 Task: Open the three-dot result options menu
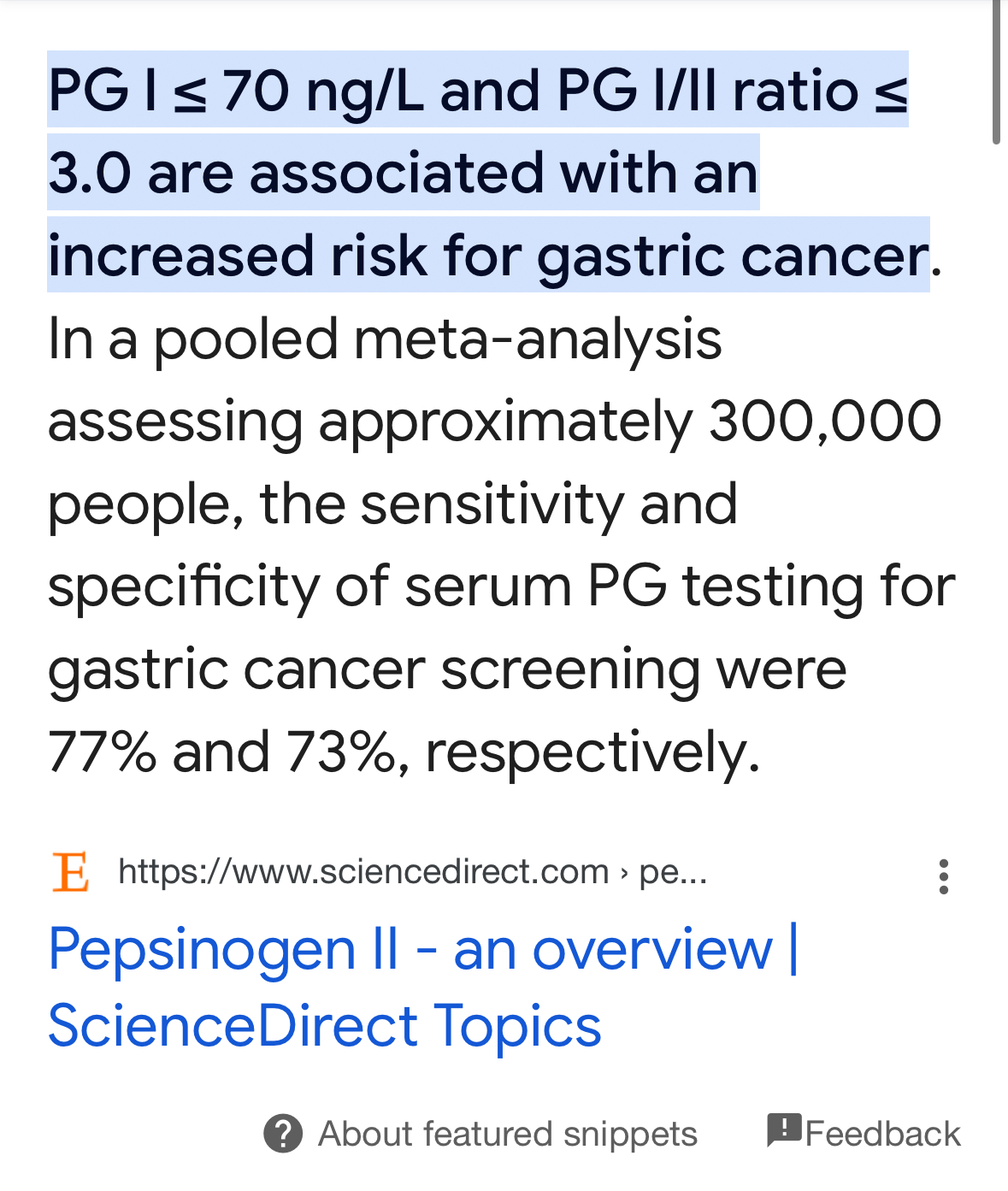click(943, 876)
